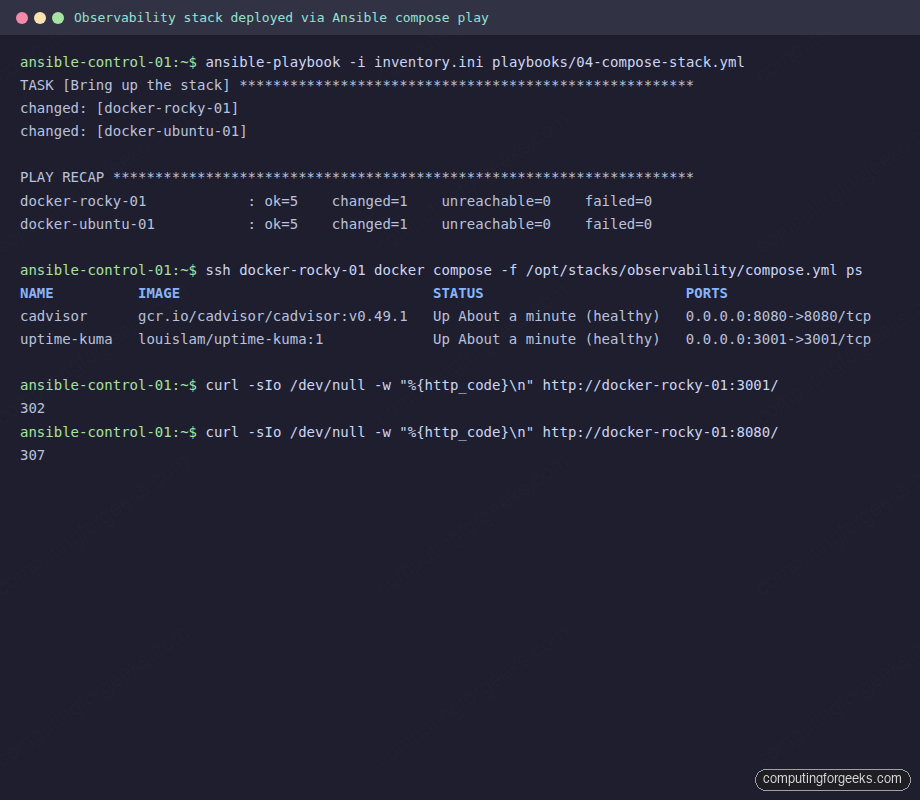The height and width of the screenshot is (800, 920).
Task: Click the '302' response code
Action: 32,409
